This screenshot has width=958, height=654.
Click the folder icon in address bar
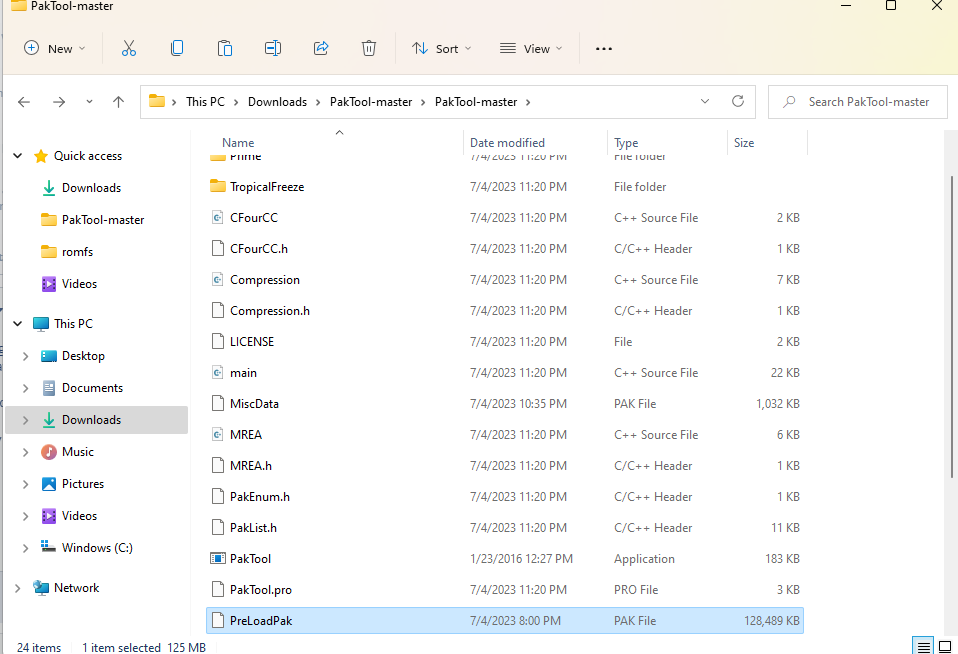coord(157,101)
